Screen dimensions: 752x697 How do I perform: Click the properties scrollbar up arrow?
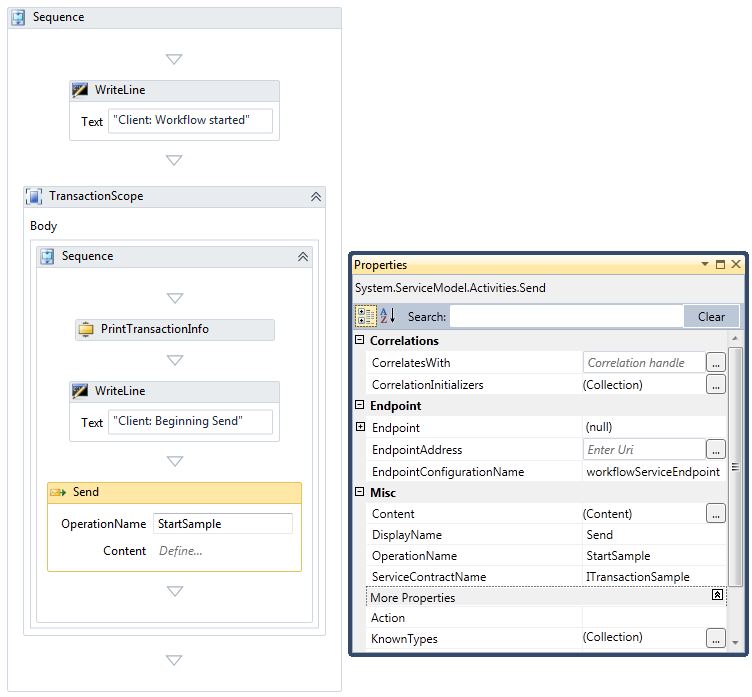click(735, 339)
